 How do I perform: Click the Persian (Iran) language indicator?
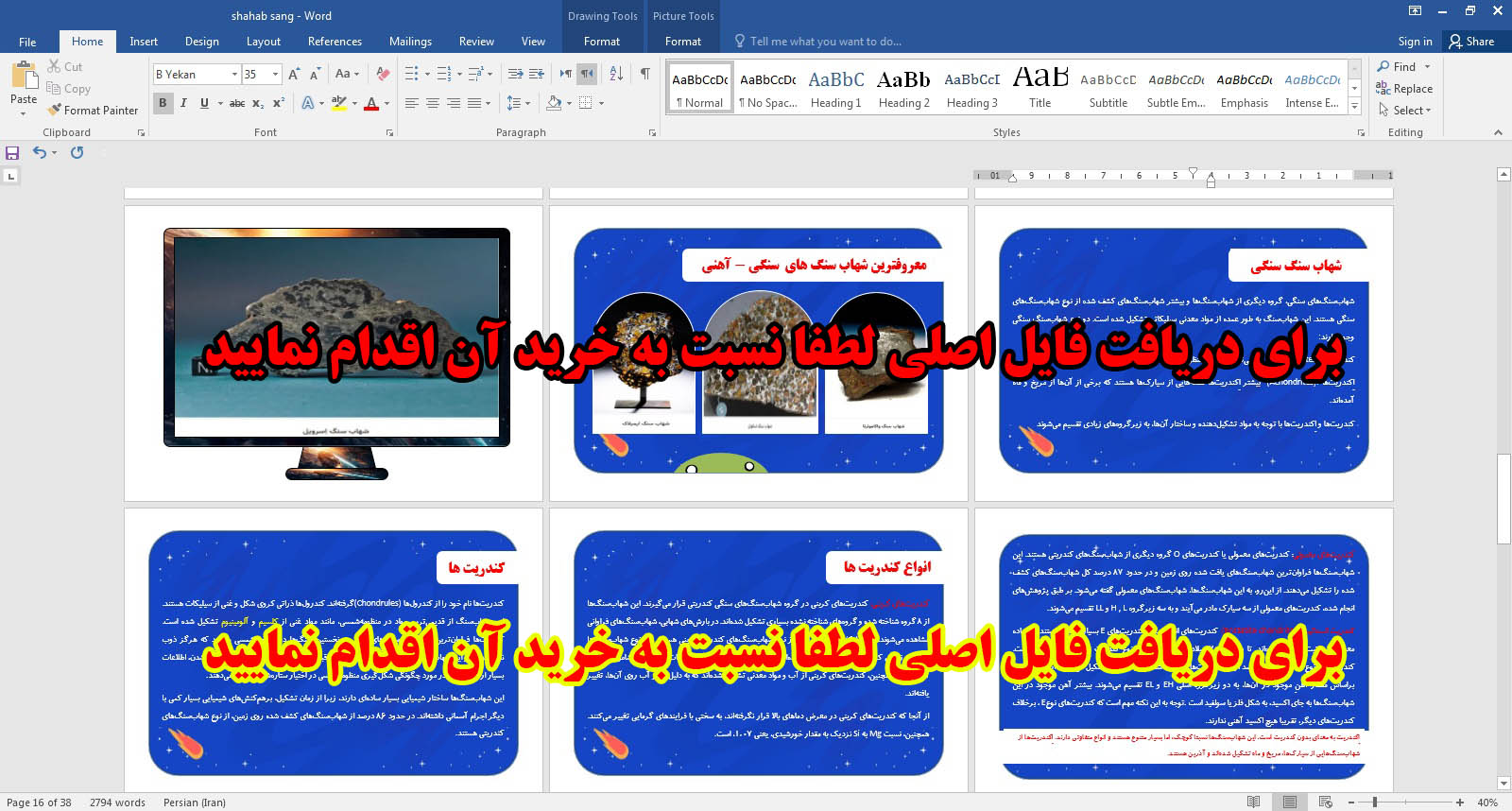[195, 802]
